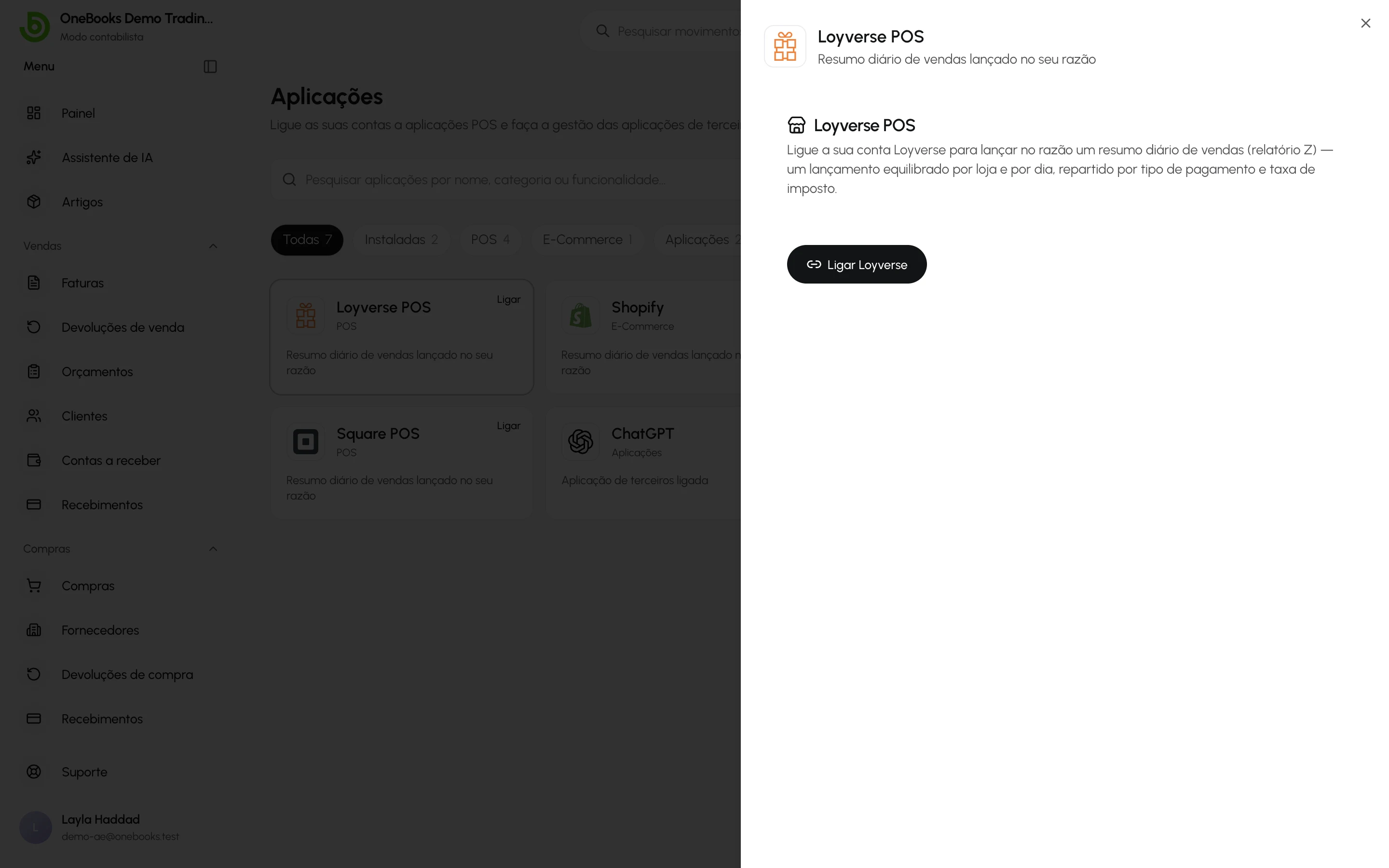Click the magnifier icon in applications search
This screenshot has width=1389, height=868.
(x=289, y=180)
